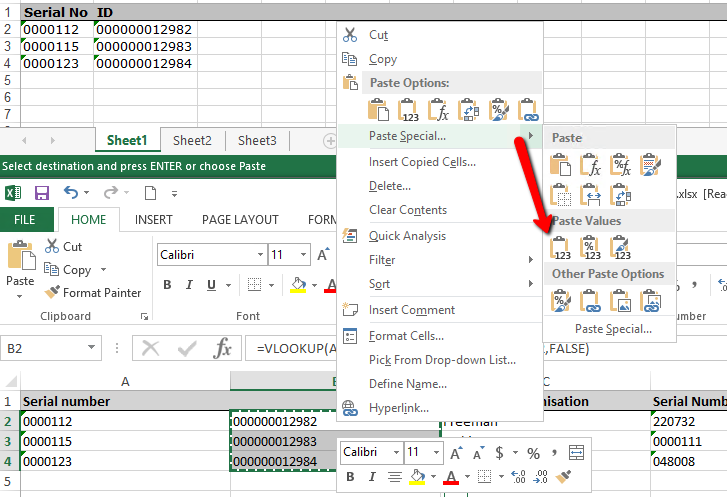Click add new sheet plus button

point(330,140)
